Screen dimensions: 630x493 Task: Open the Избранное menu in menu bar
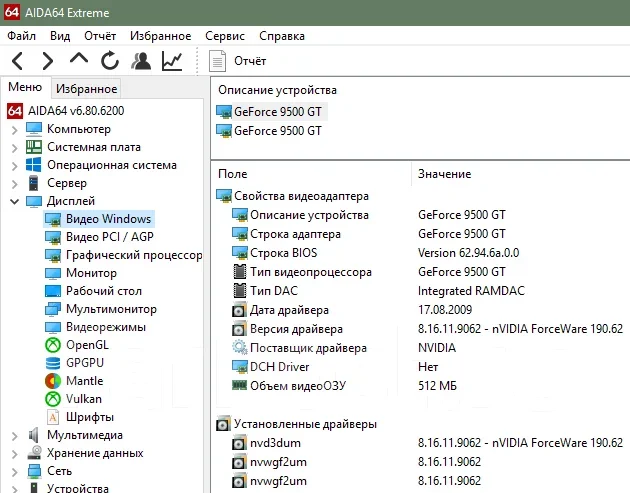[160, 36]
